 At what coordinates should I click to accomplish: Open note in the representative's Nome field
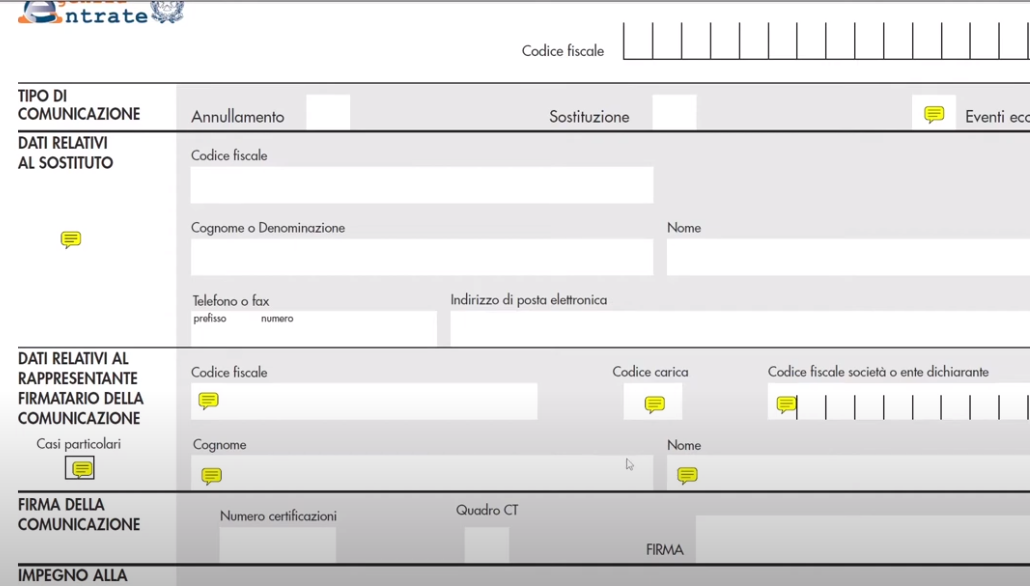coord(687,476)
